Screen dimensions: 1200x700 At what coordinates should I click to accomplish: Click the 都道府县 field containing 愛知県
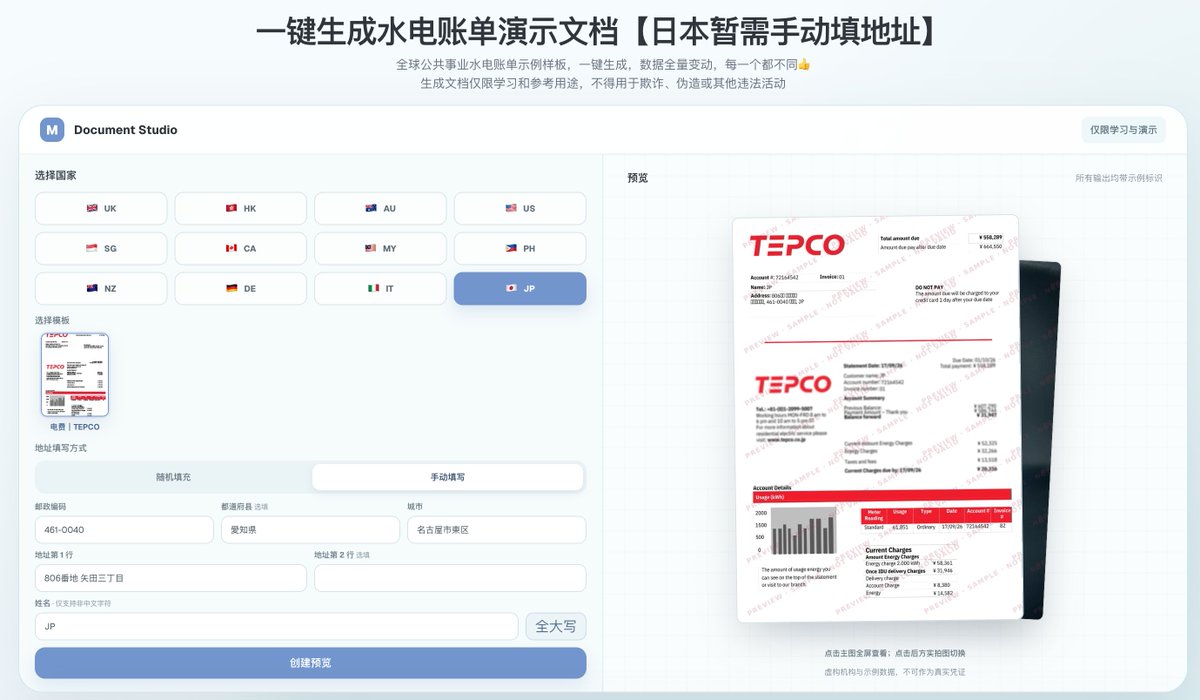(310, 530)
